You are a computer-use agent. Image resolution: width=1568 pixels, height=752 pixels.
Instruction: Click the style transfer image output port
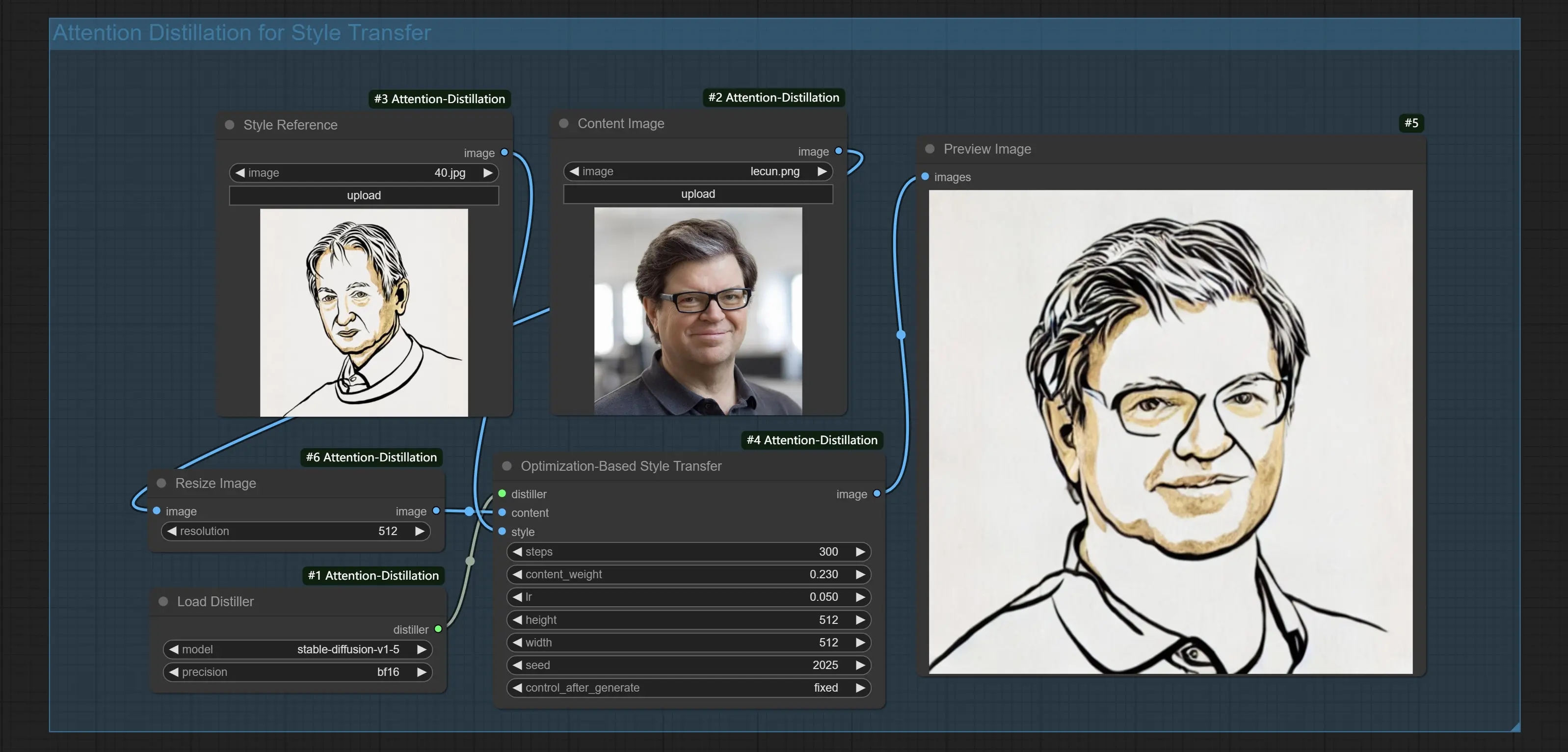coord(877,494)
